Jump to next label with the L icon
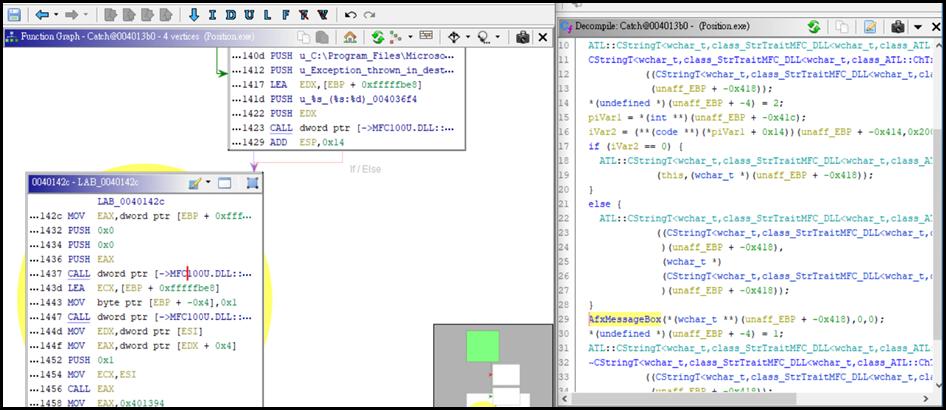946x410 pixels. (x=267, y=14)
